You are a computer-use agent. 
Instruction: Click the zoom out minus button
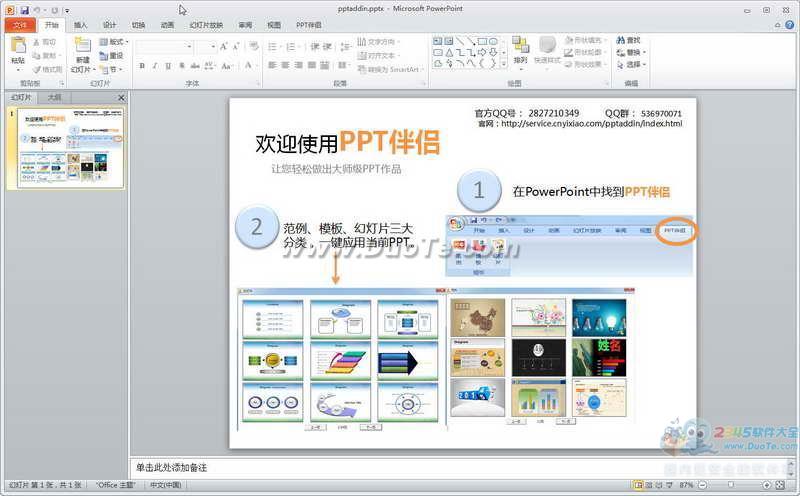[702, 485]
